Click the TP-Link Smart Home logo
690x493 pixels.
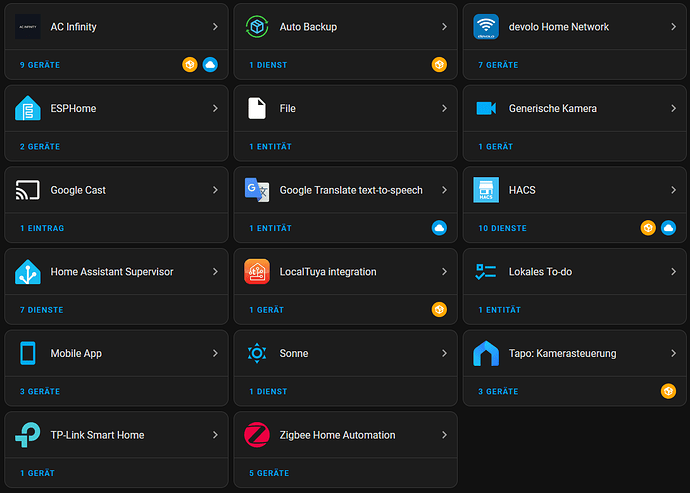tap(28, 435)
